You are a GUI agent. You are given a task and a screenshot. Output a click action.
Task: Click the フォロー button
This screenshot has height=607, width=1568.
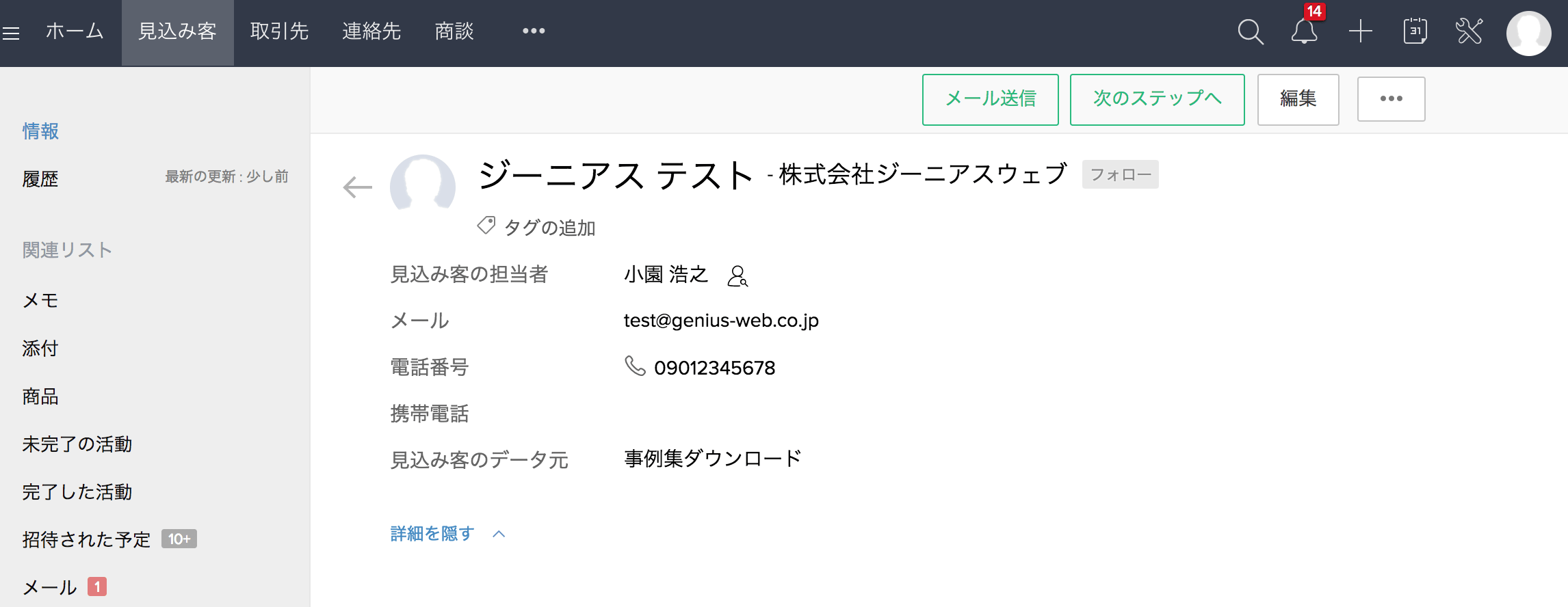click(x=1120, y=174)
